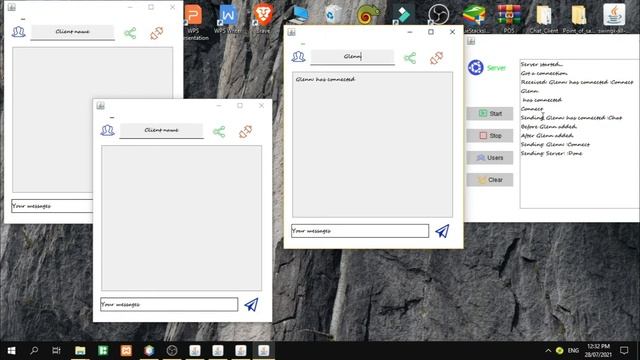640x360 pixels.
Task: Open the Camtasia chameleon desktop icon
Action: pos(367,14)
